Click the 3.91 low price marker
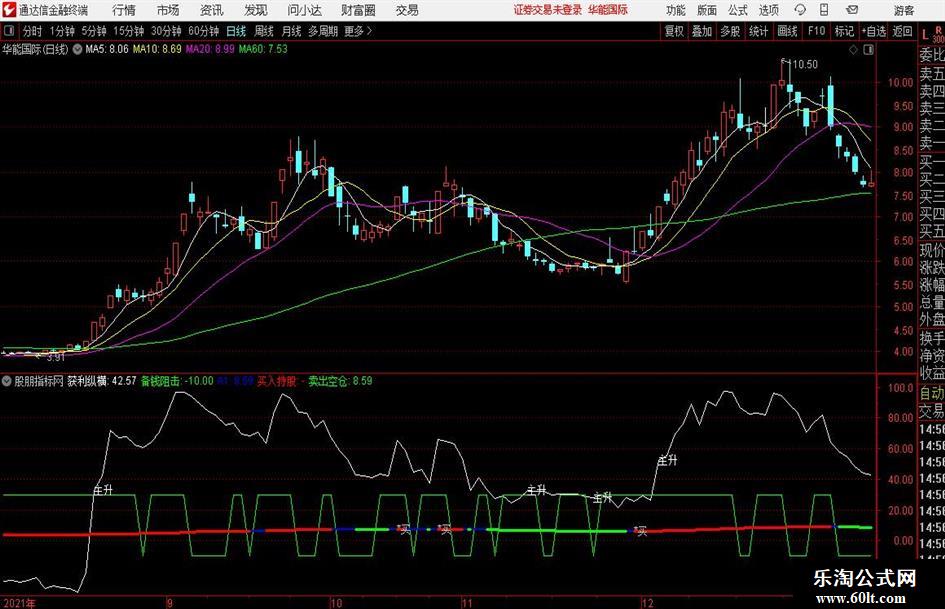 tap(55, 357)
